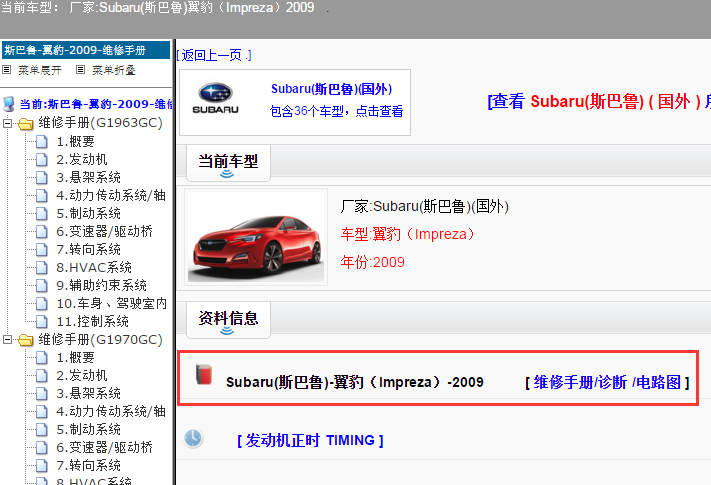
Task: Click the 菜单折叠 collapse-all icon
Action: 81,70
